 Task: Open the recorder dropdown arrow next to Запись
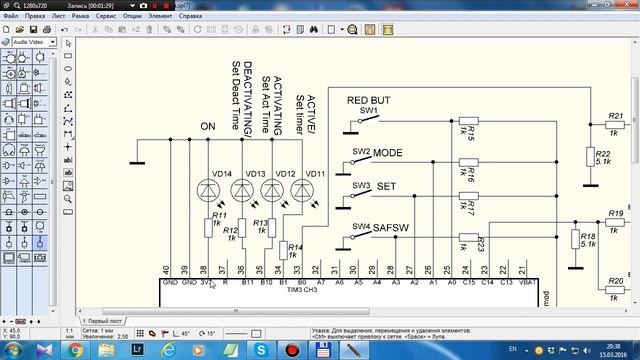coord(132,6)
